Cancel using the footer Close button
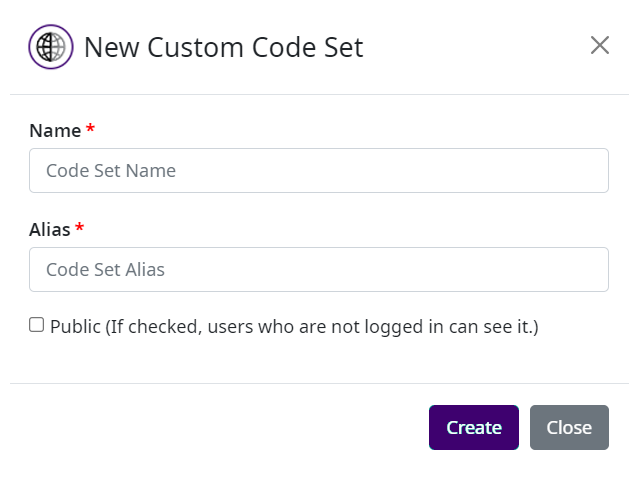Screen dimensions: 640x478 click(569, 427)
